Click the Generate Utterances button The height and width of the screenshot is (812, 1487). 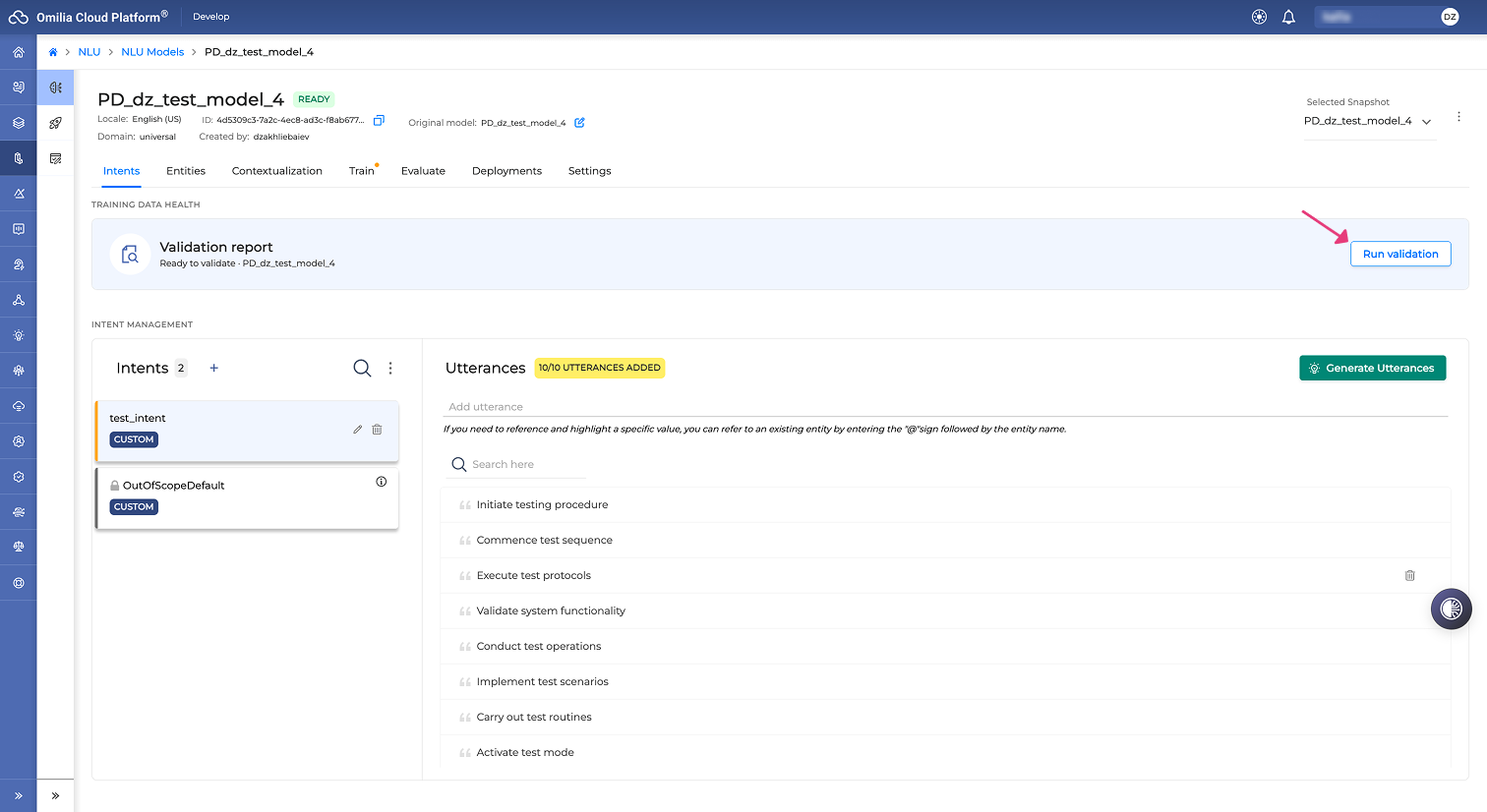click(x=1372, y=368)
